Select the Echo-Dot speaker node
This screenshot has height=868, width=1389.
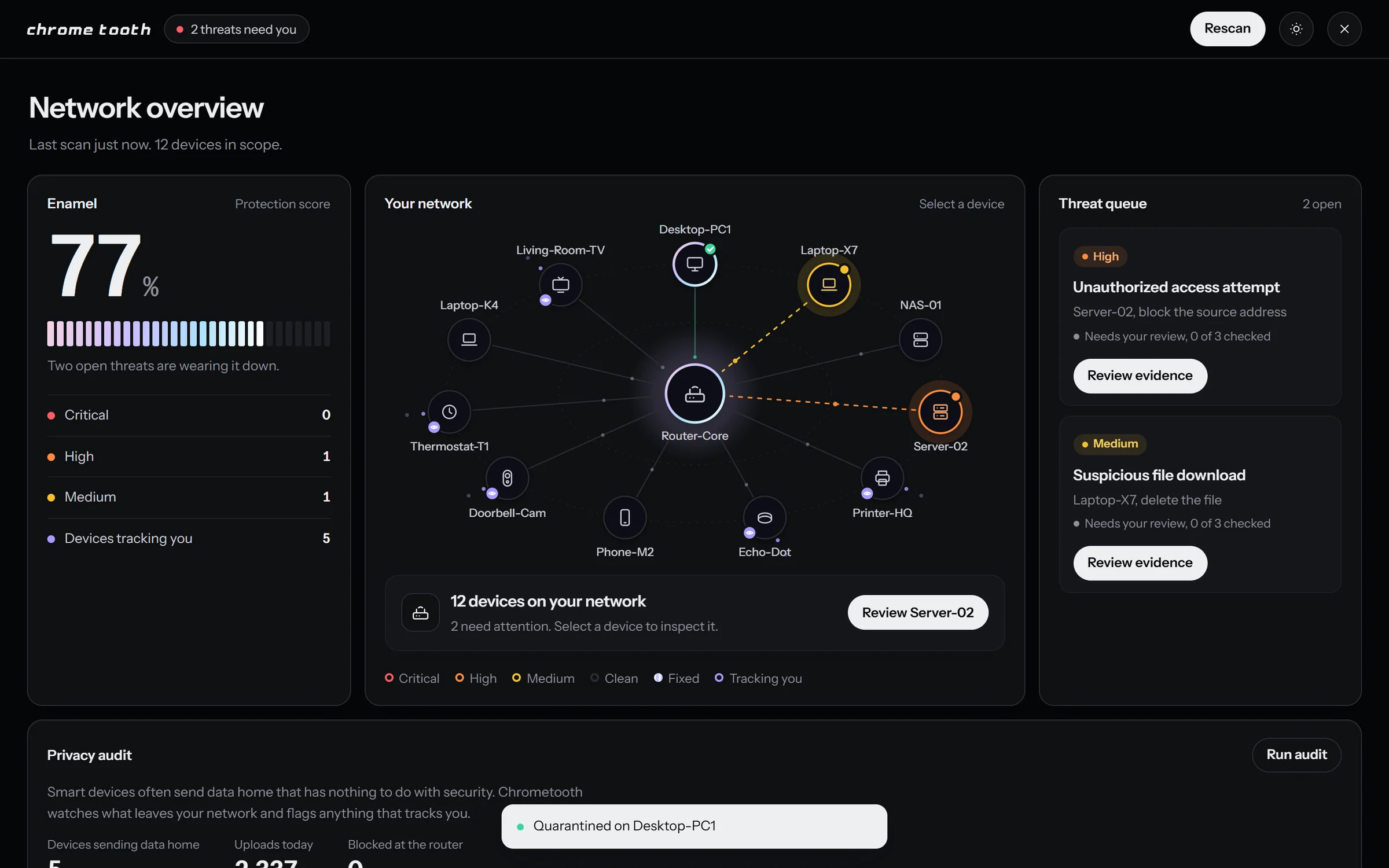tap(765, 517)
